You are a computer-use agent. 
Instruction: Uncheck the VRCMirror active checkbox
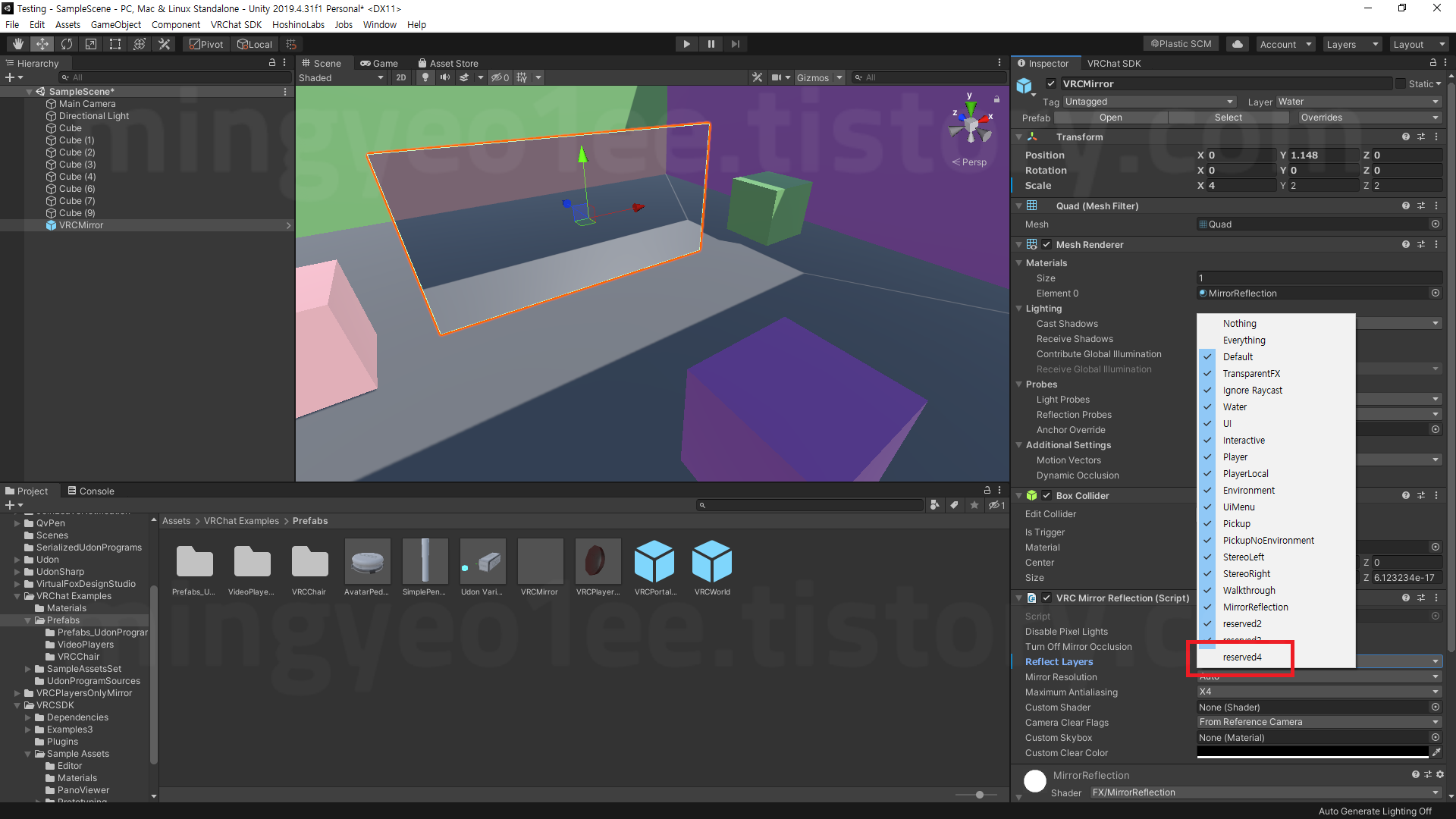1051,83
